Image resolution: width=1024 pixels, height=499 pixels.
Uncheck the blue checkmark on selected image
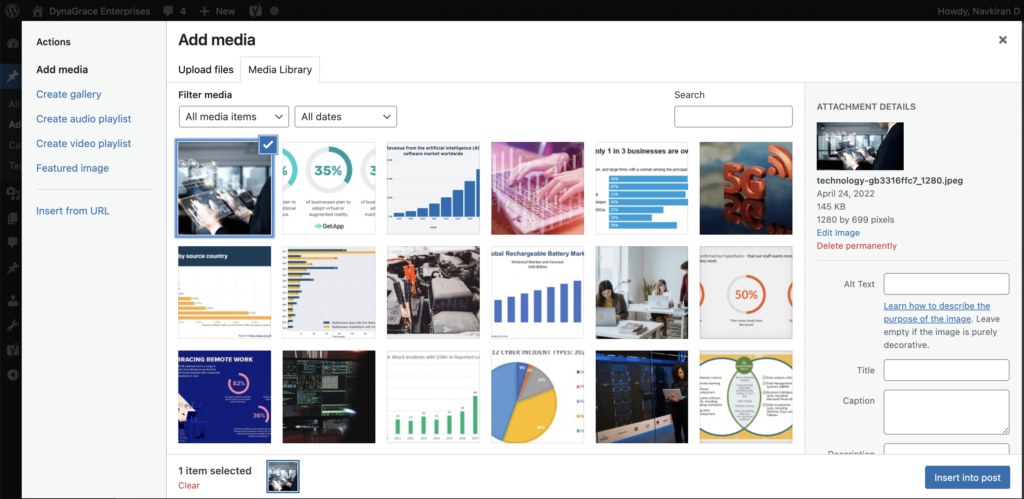point(267,145)
